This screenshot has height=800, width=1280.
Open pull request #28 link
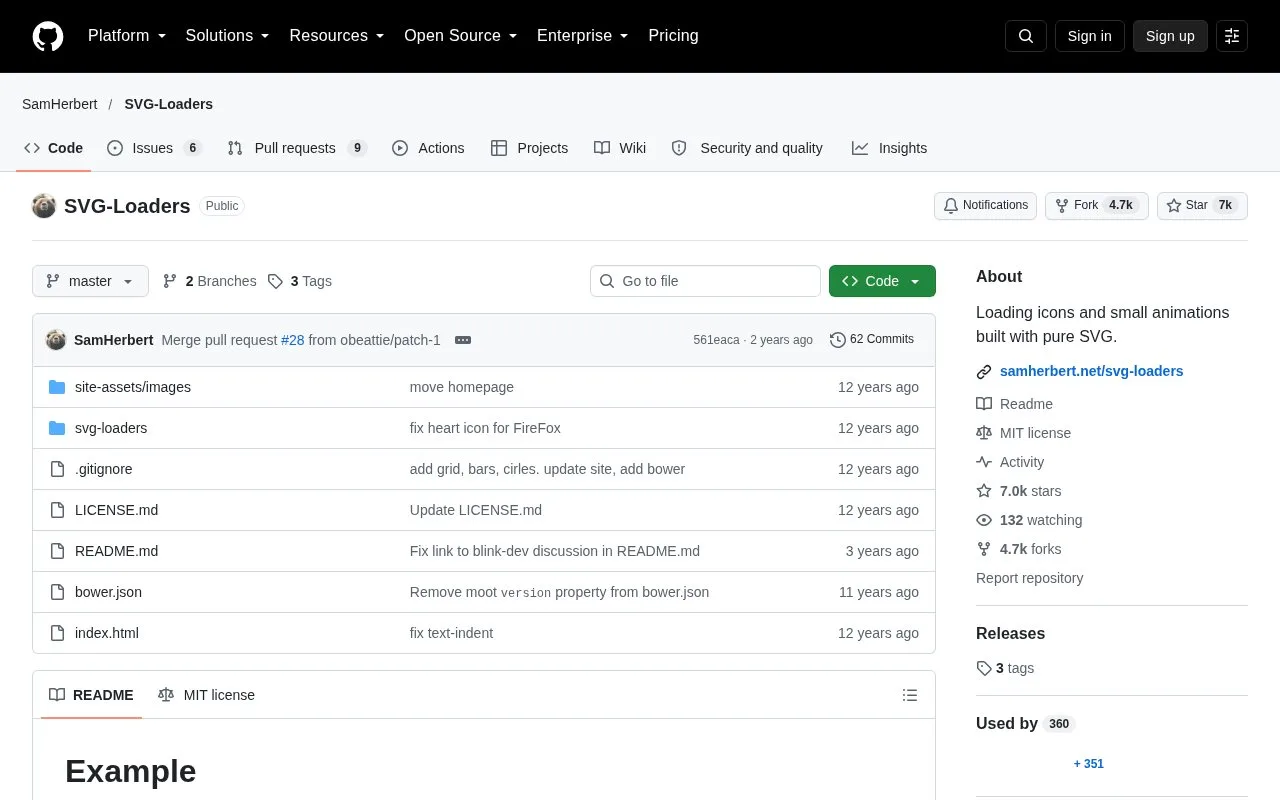(x=292, y=340)
